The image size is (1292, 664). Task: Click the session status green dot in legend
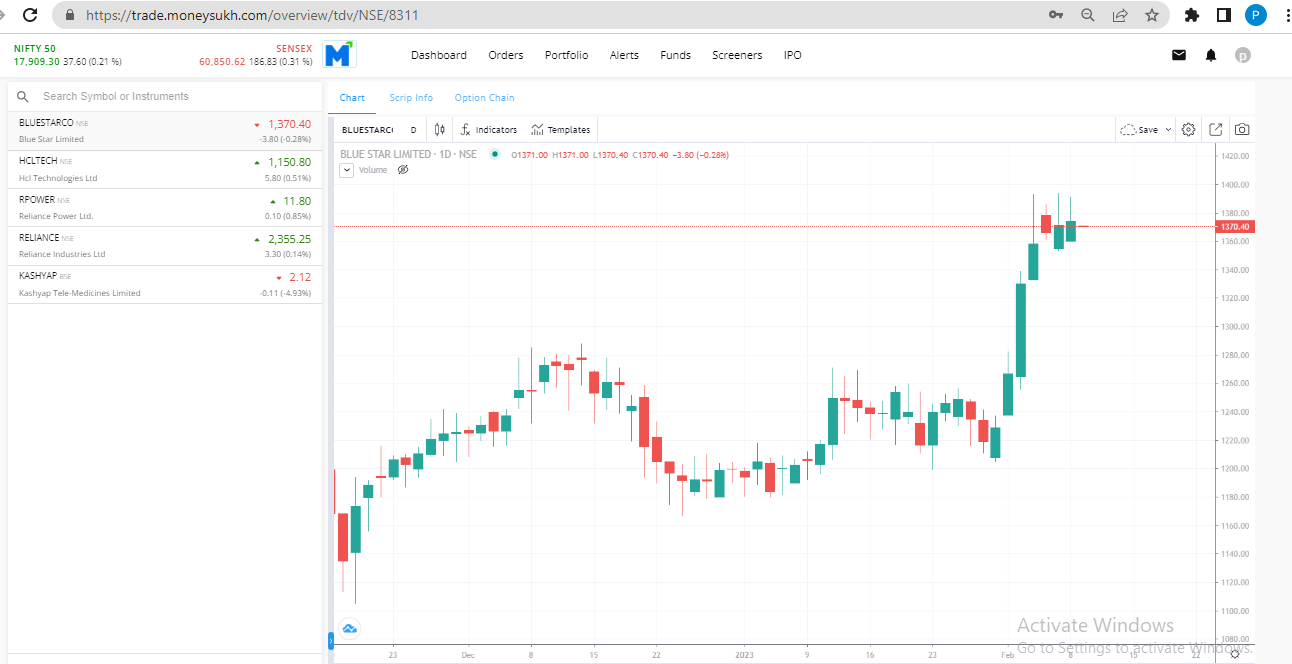click(494, 155)
